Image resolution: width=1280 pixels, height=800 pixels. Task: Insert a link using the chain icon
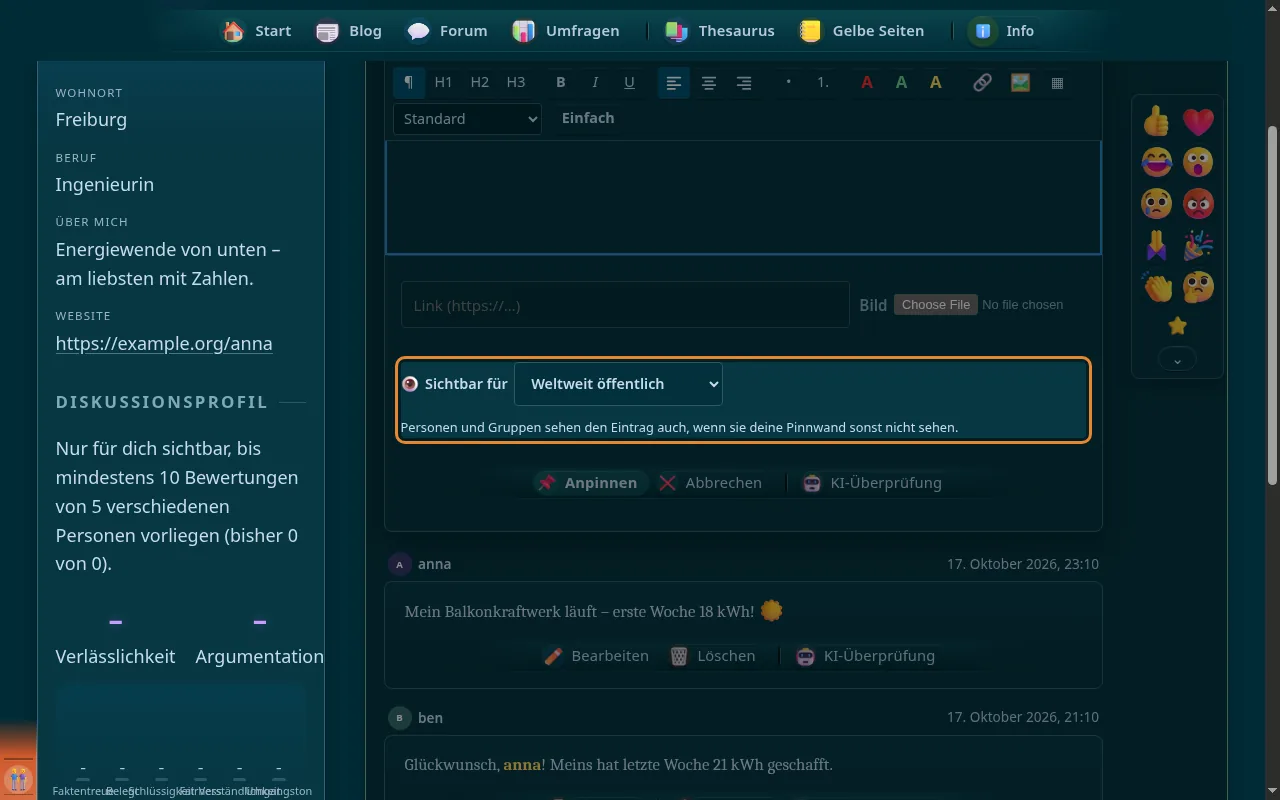[x=982, y=83]
